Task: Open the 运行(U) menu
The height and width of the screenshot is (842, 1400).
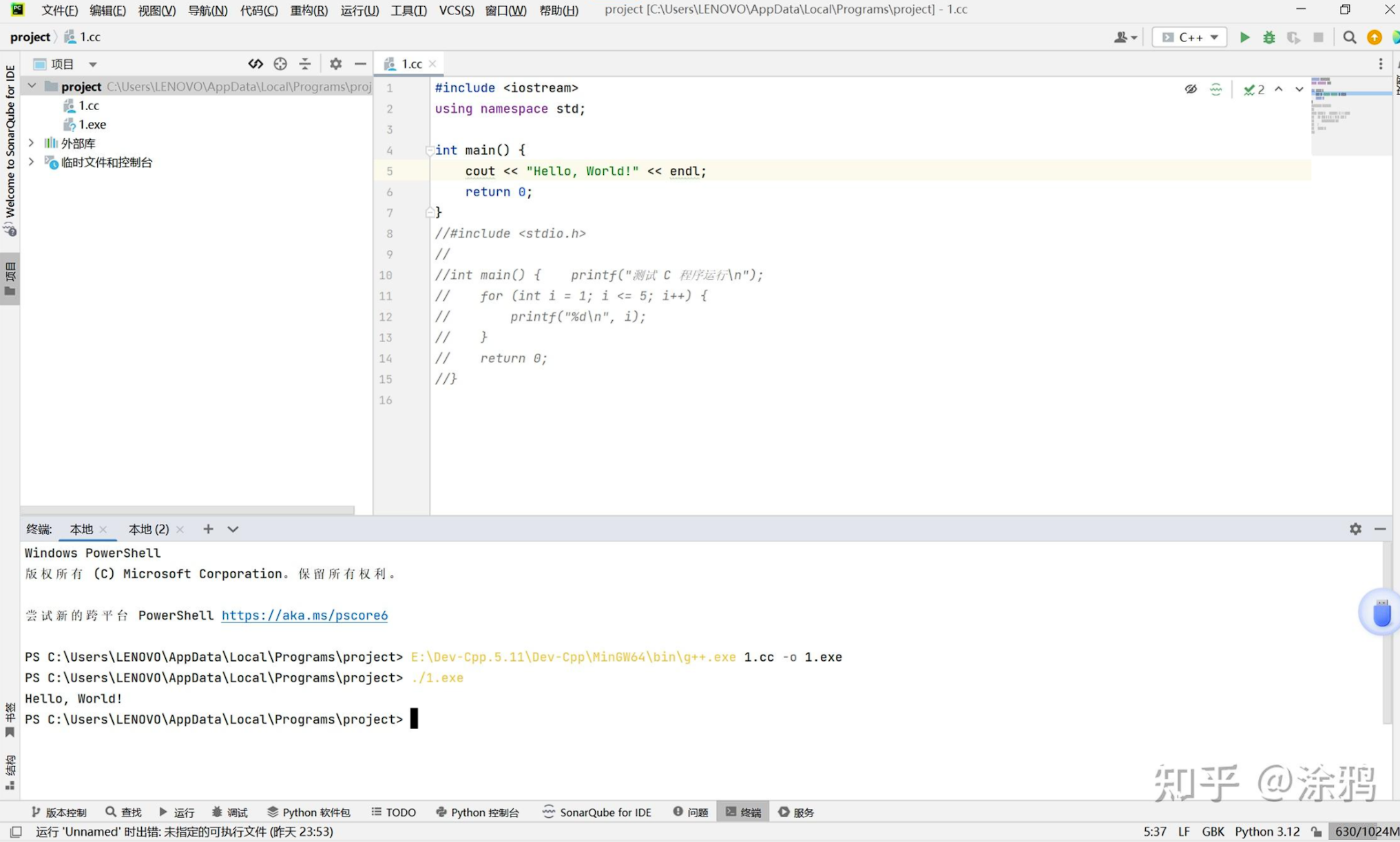Action: coord(359,10)
